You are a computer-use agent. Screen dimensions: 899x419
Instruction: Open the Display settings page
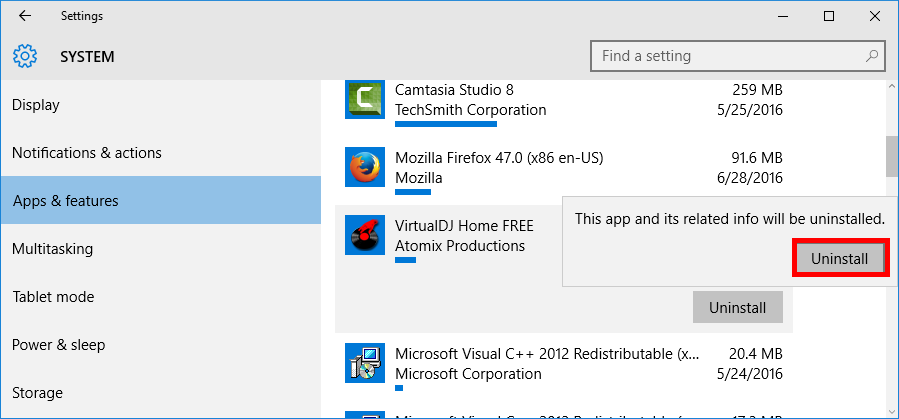point(36,105)
